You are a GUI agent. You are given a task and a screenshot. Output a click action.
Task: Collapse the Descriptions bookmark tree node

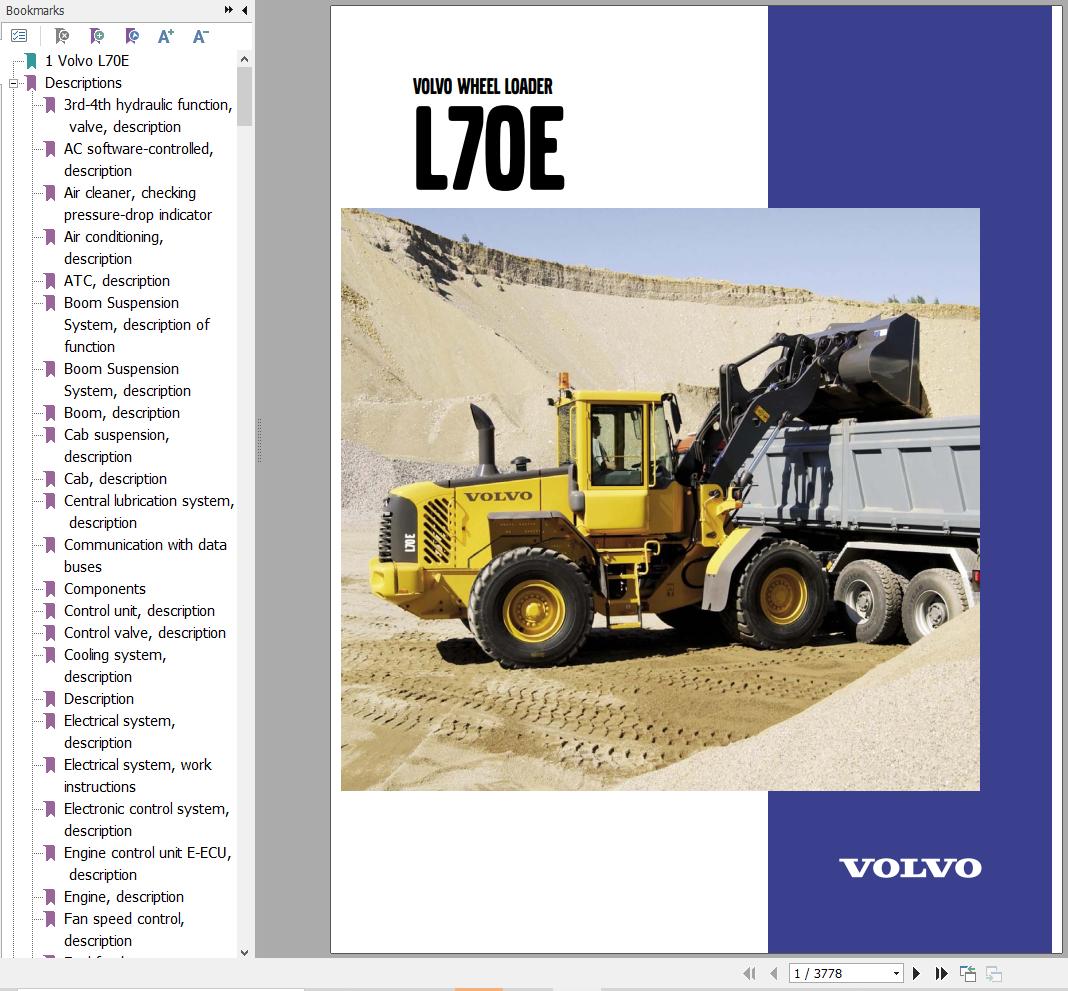point(13,83)
